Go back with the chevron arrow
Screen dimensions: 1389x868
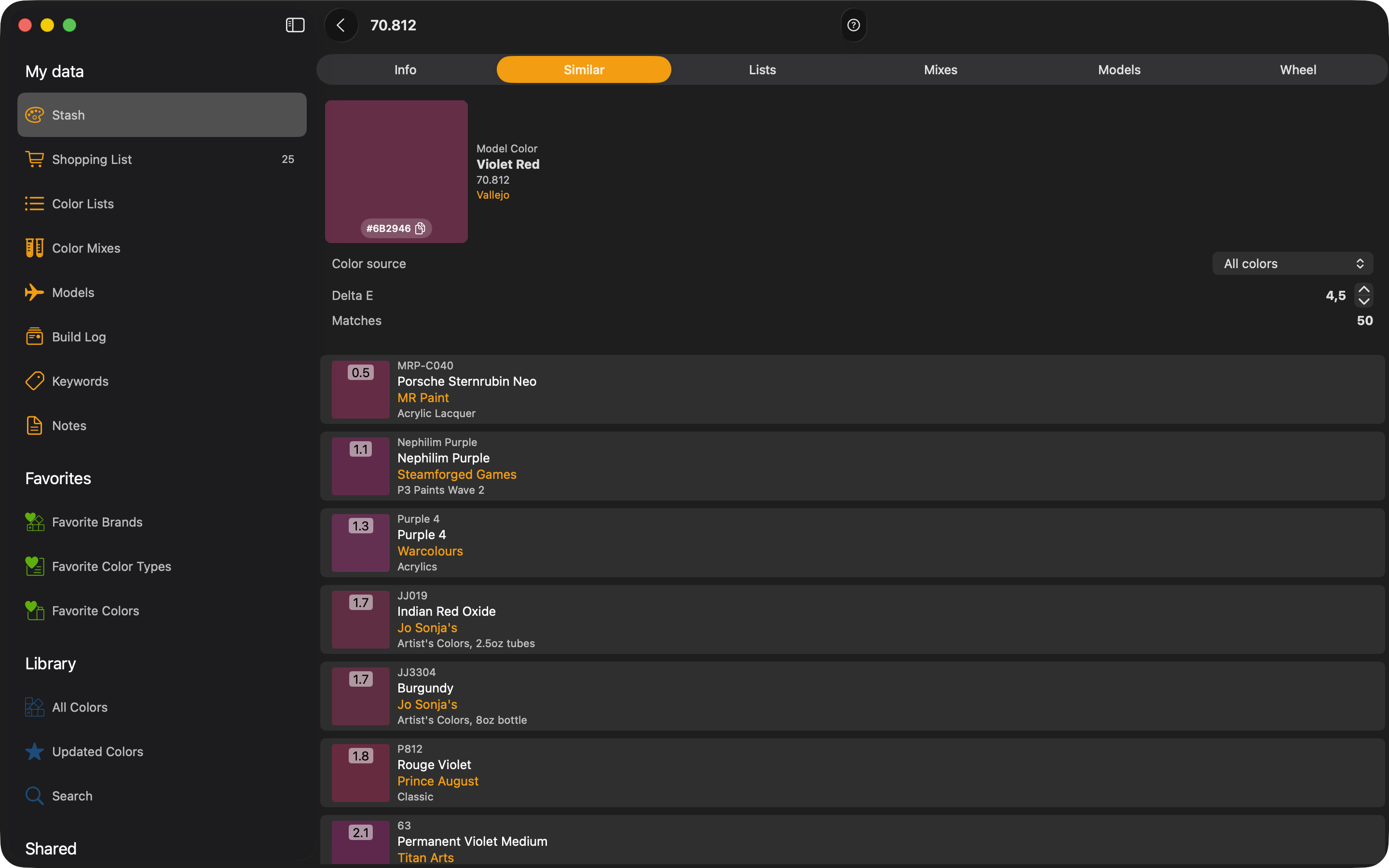point(341,25)
